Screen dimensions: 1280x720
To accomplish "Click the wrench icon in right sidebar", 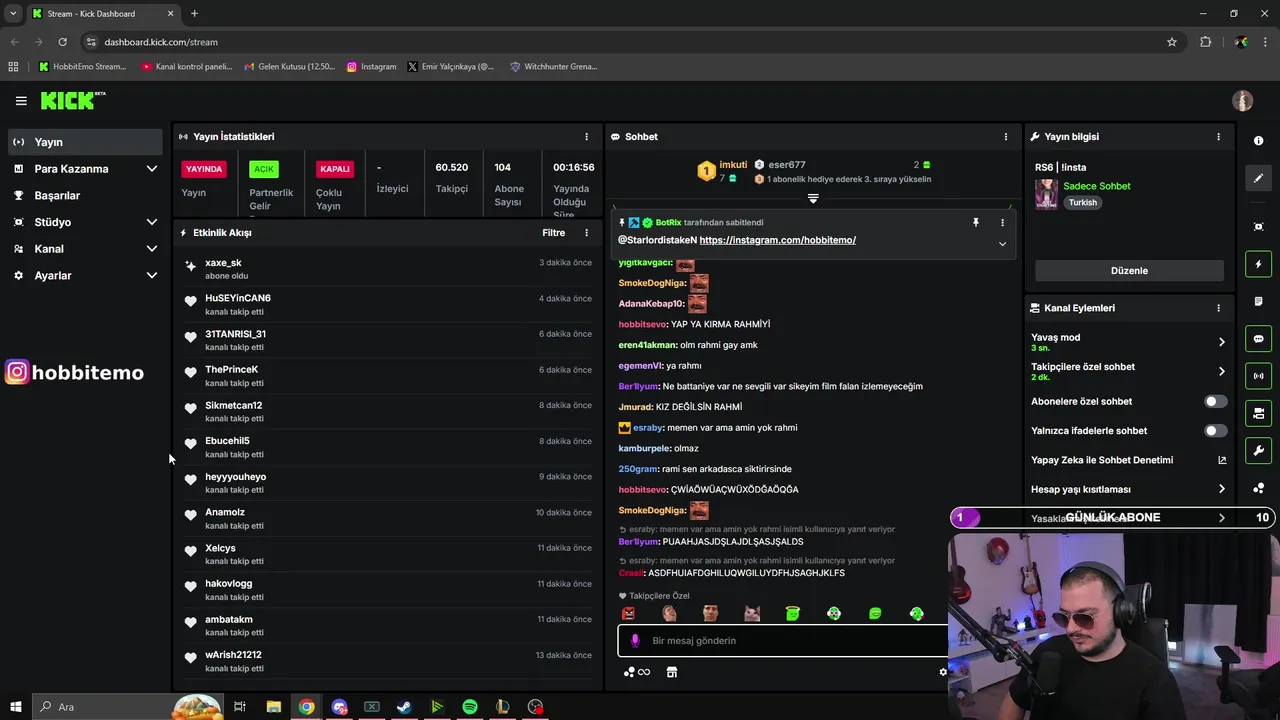I will 1258,451.
